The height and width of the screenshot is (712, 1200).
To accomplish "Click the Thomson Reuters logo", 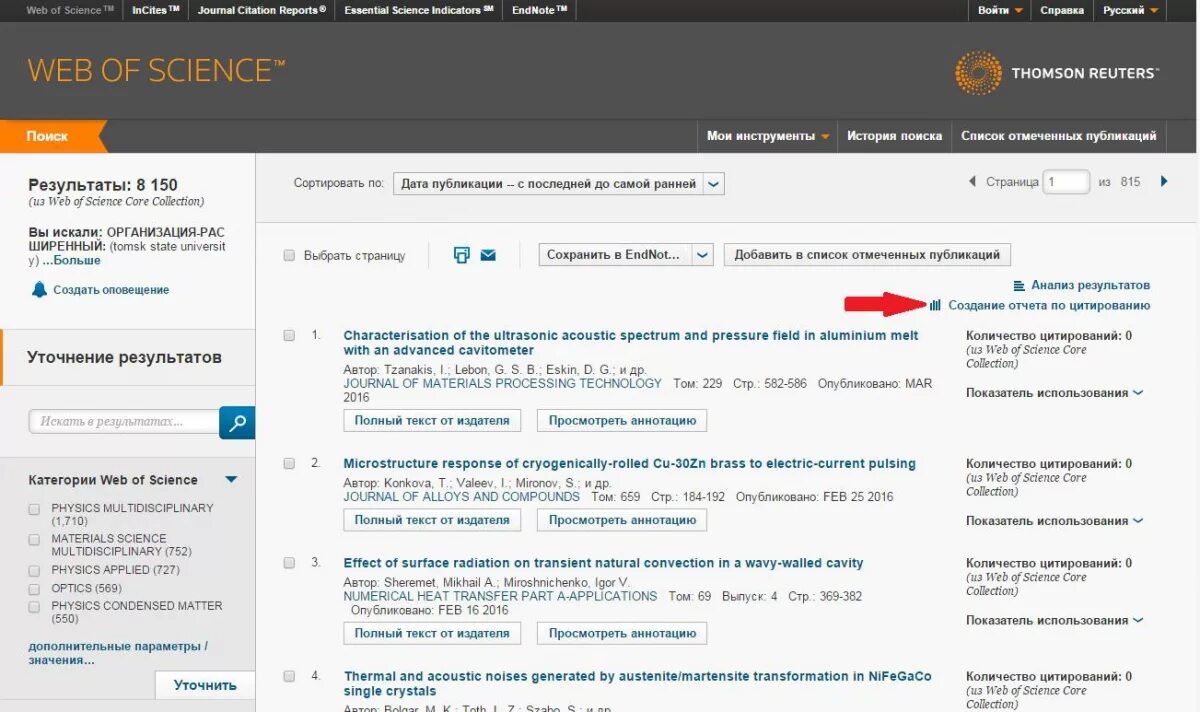I will [1057, 74].
